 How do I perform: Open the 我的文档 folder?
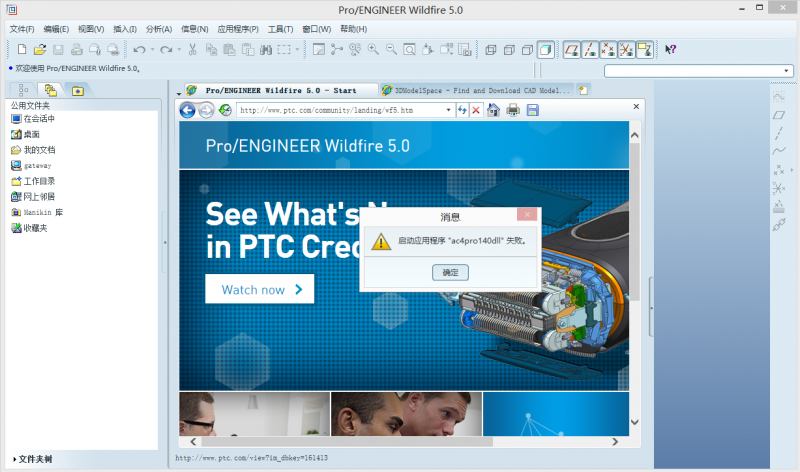(33, 150)
